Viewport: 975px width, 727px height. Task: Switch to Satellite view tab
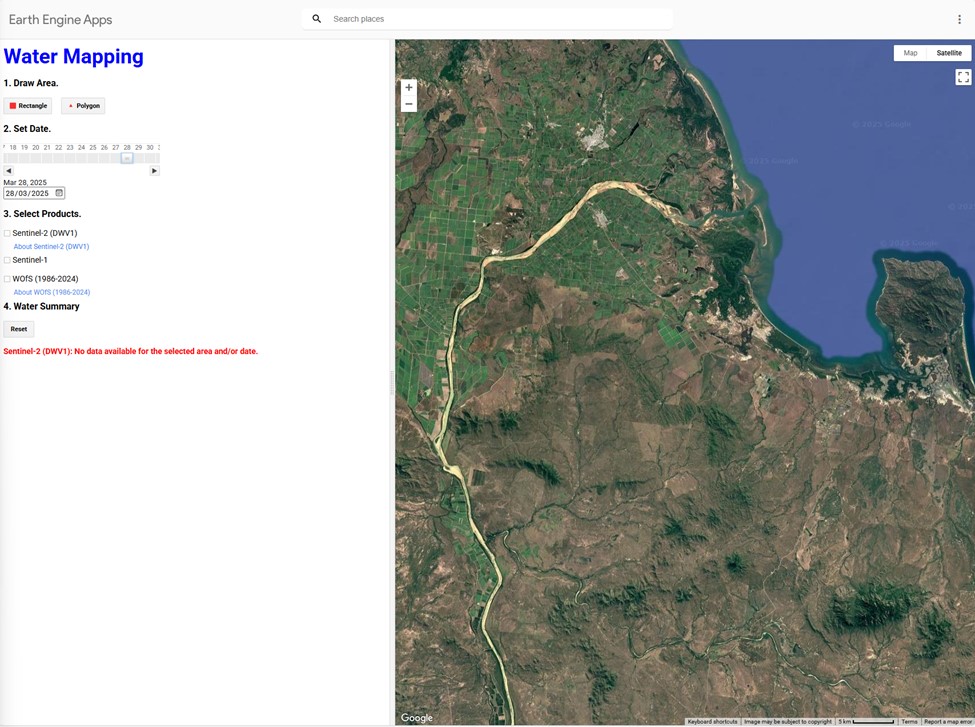coord(949,53)
